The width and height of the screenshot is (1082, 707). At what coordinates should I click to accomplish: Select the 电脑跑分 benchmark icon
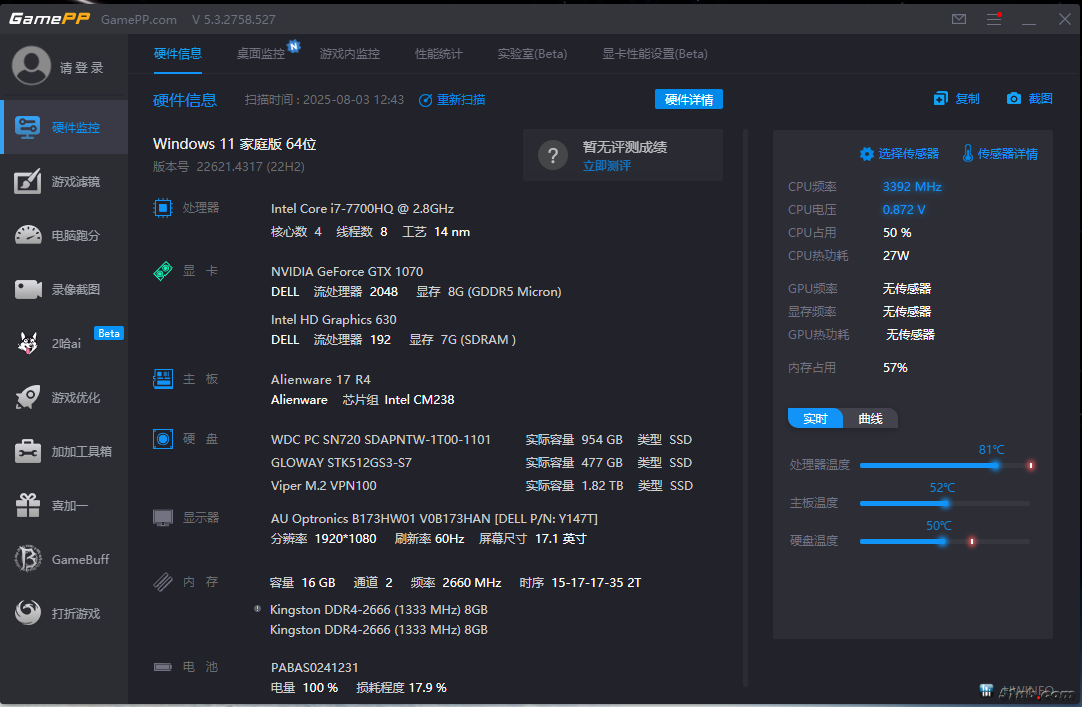tap(28, 235)
